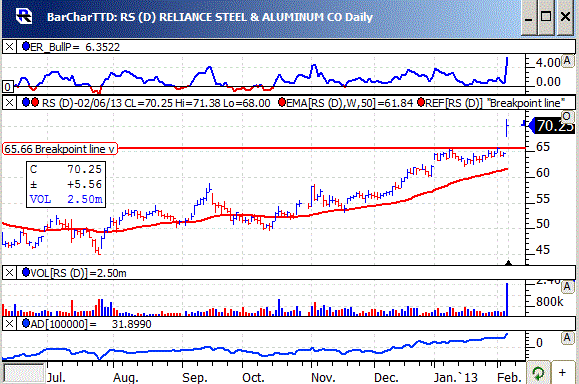
Task: Maximize the chart window
Action: [x=546, y=17]
